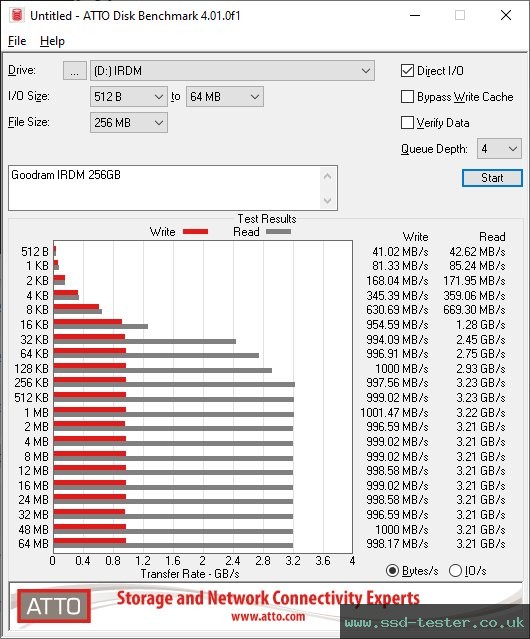The width and height of the screenshot is (530, 639).
Task: Click the 1001.47 MB/s write value
Action: pyautogui.click(x=394, y=413)
